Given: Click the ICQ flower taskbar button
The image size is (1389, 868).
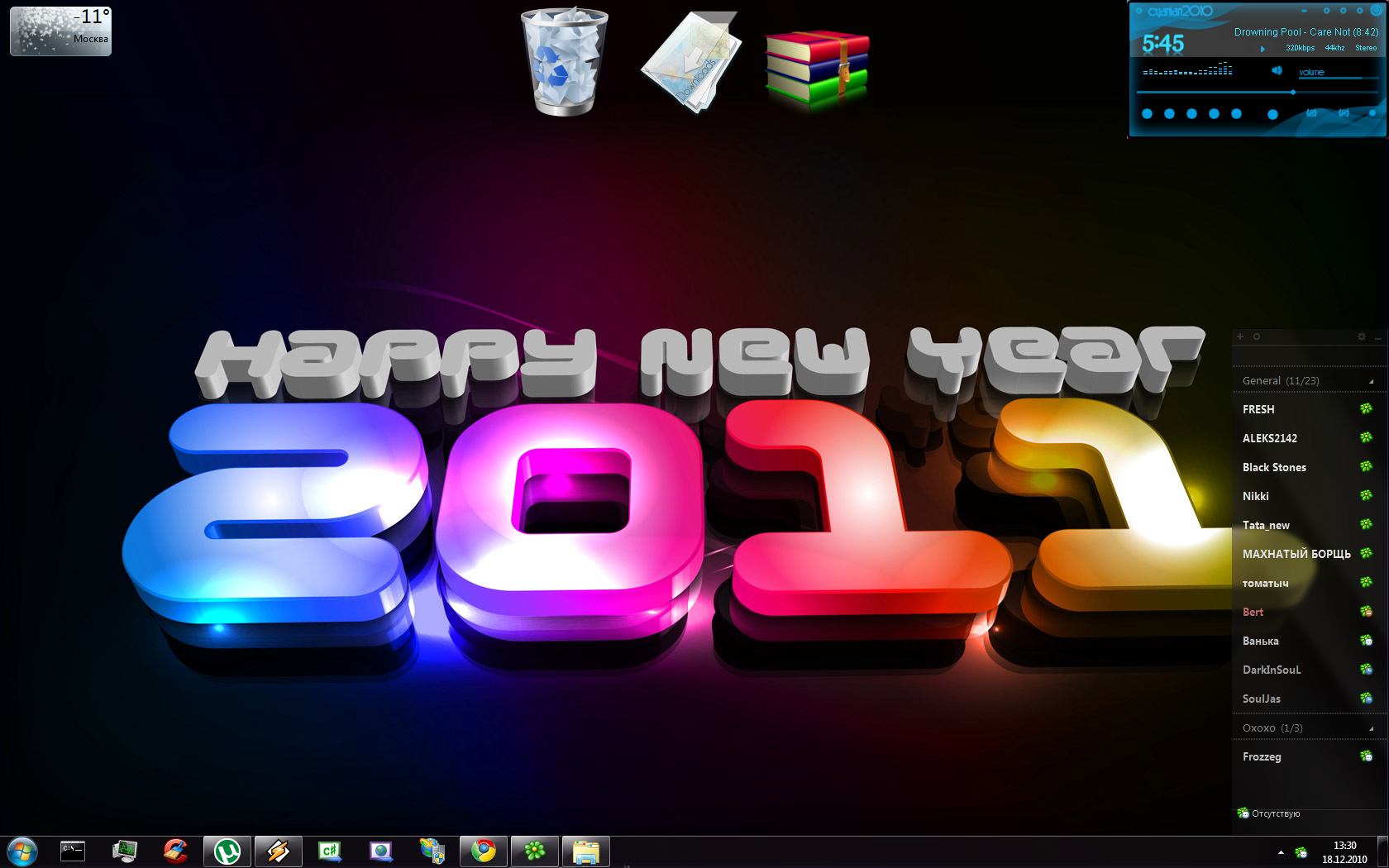Looking at the screenshot, I should tap(535, 851).
